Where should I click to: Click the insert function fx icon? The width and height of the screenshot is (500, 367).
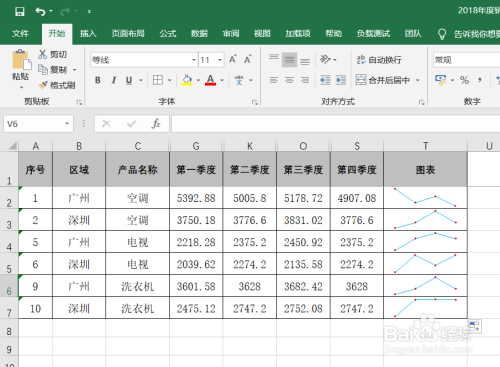(x=156, y=124)
